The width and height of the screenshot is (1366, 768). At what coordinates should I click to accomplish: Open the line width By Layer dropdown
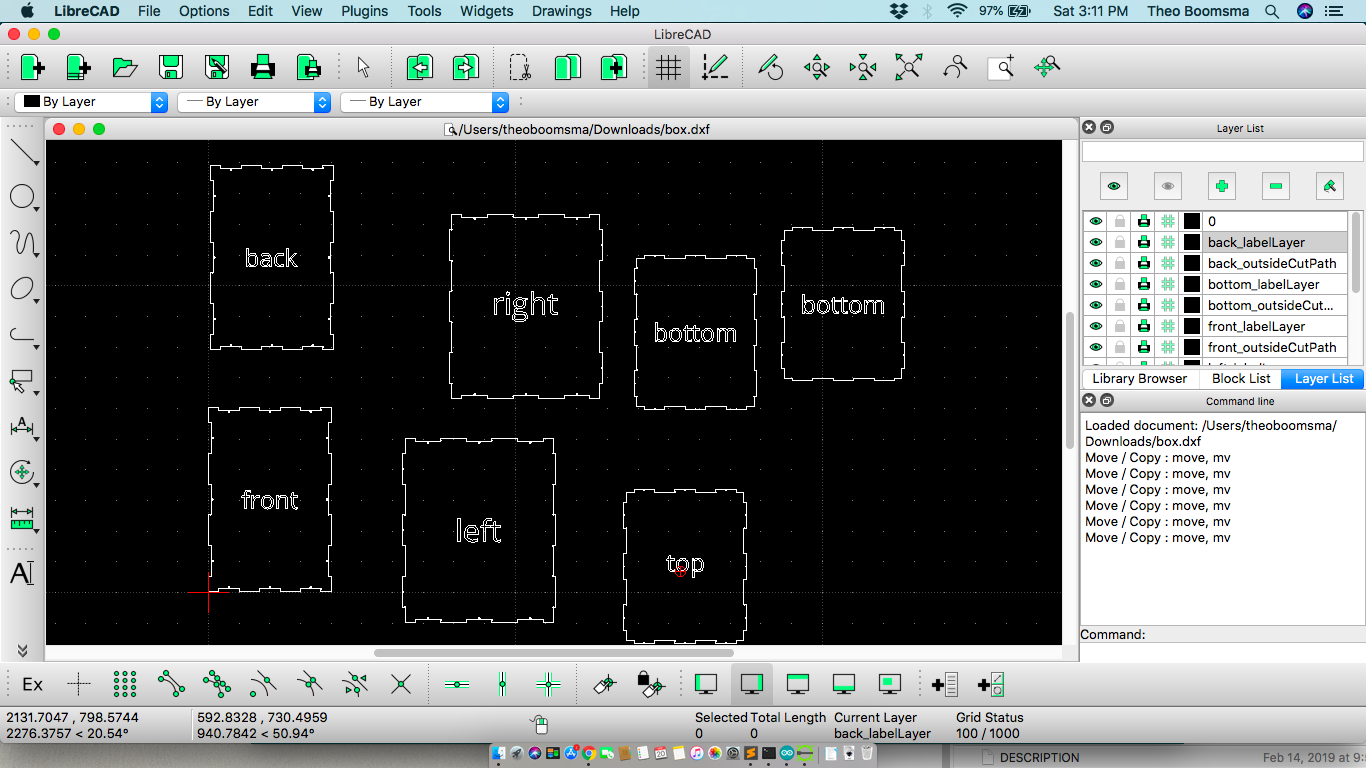[x=254, y=102]
